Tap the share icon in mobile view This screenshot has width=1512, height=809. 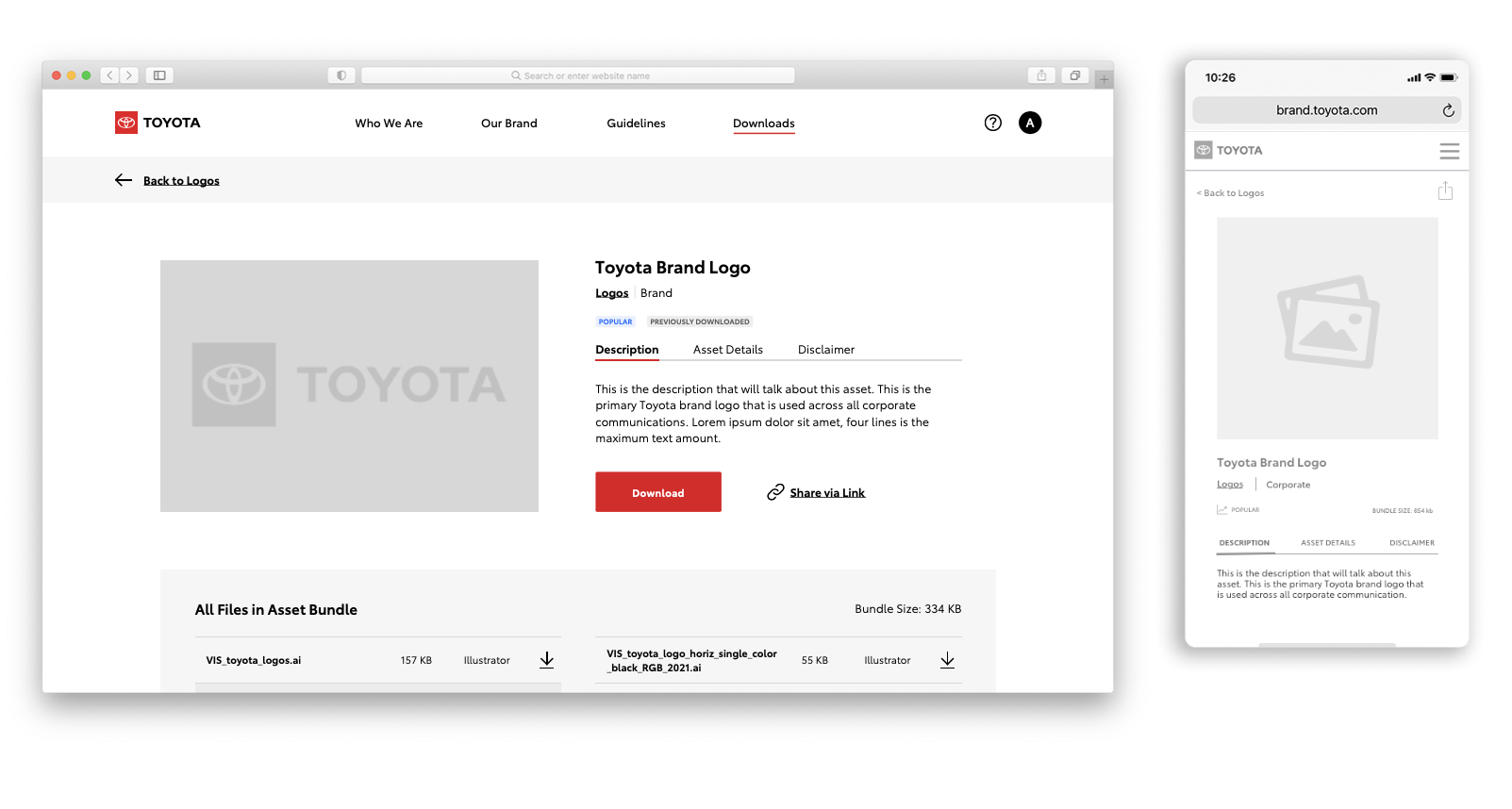[1445, 191]
